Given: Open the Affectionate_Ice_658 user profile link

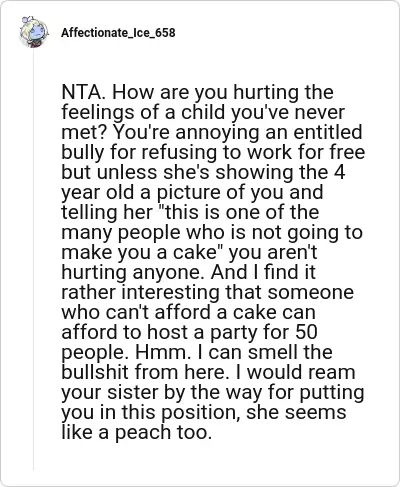Looking at the screenshot, I should click(x=118, y=33).
